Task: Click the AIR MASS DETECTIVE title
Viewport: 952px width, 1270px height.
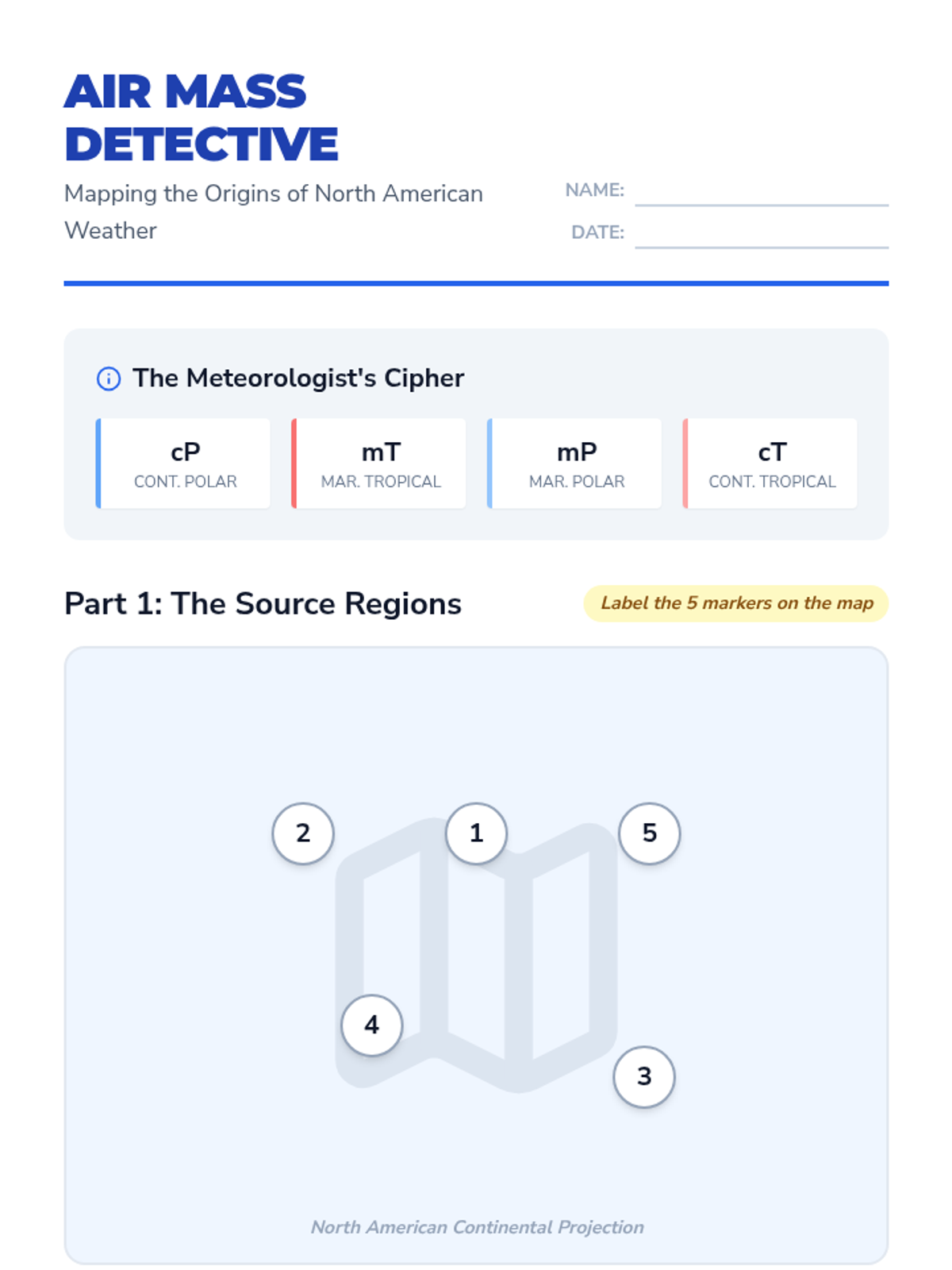Action: (202, 117)
